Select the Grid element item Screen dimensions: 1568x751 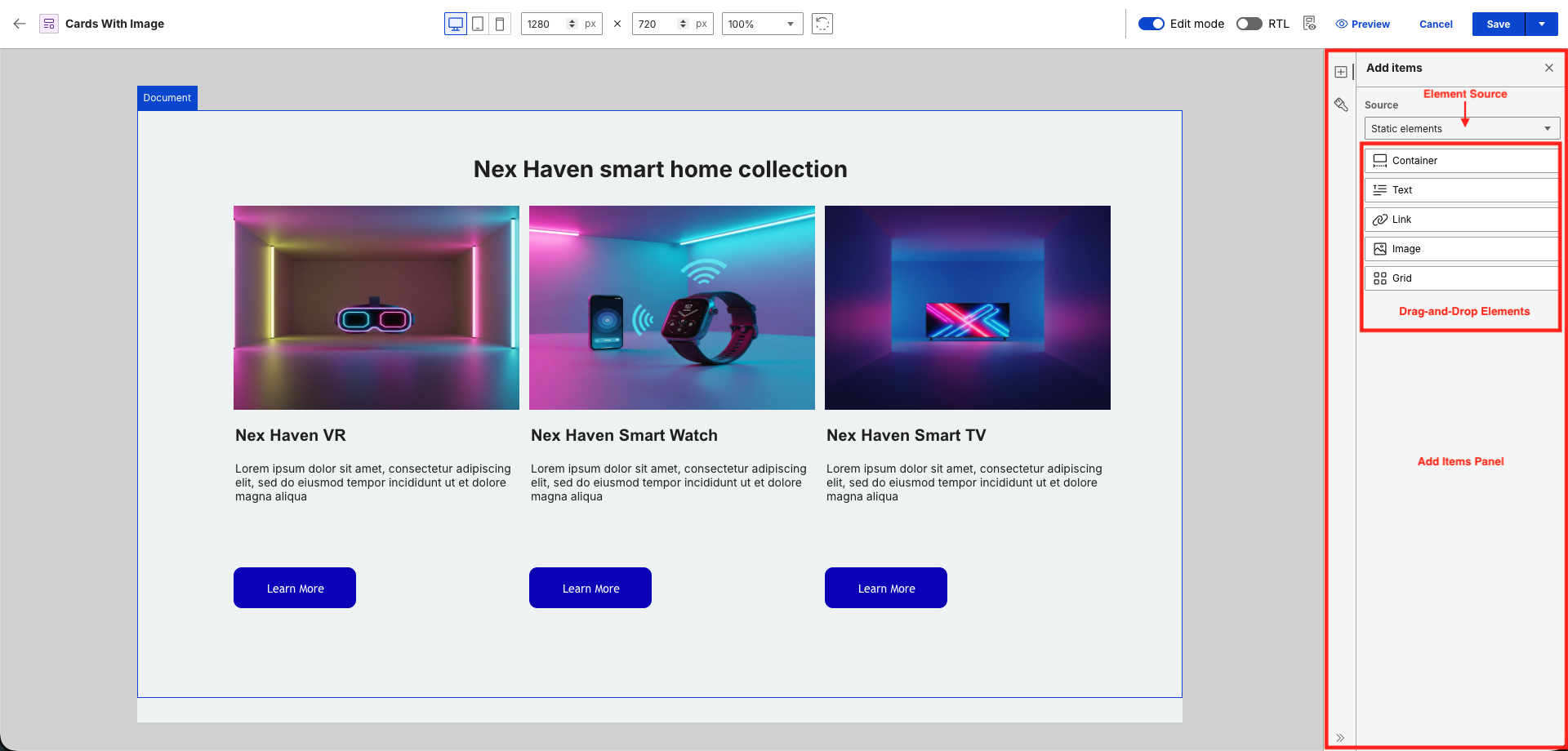[x=1462, y=278]
